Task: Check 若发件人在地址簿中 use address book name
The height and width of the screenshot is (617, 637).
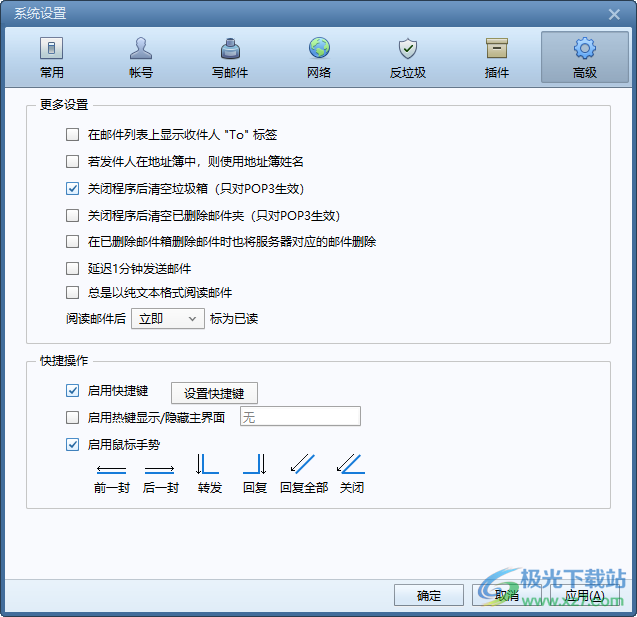Action: pos(72,162)
